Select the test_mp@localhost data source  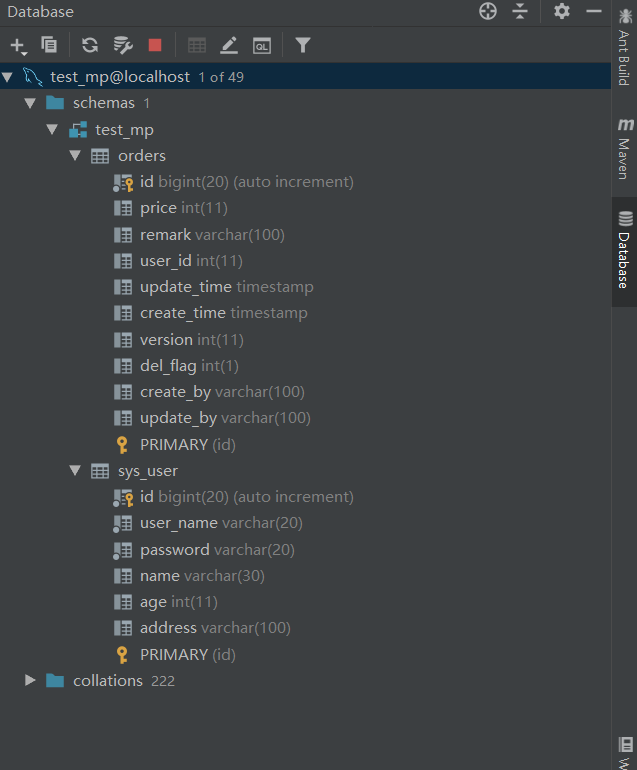tap(120, 77)
